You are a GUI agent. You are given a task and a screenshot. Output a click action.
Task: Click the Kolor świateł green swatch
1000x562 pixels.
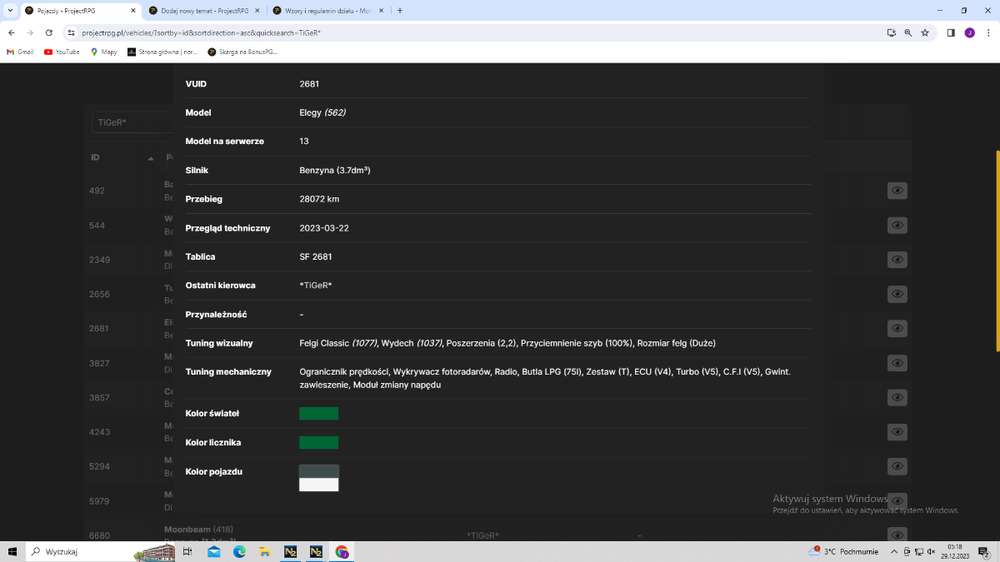(x=319, y=413)
